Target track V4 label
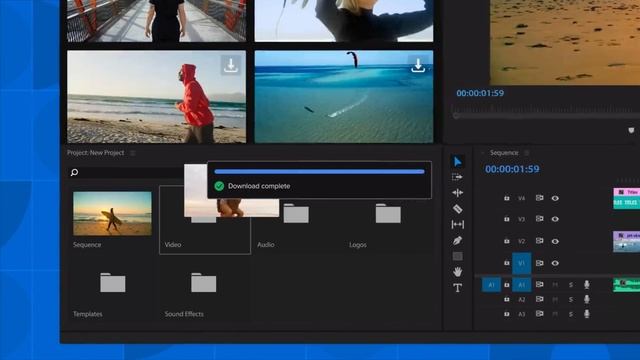640x360 pixels. point(522,198)
